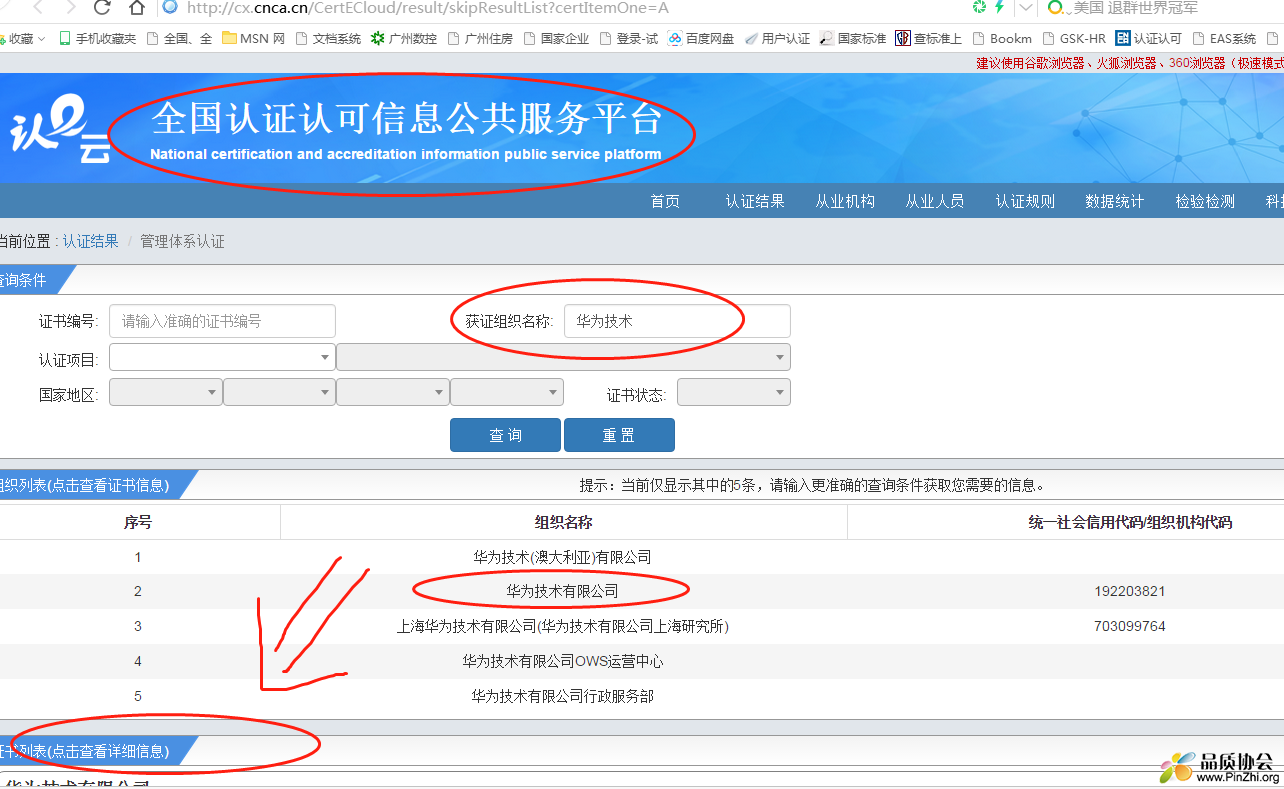Open the 百度网盘 bookmark

[x=701, y=39]
